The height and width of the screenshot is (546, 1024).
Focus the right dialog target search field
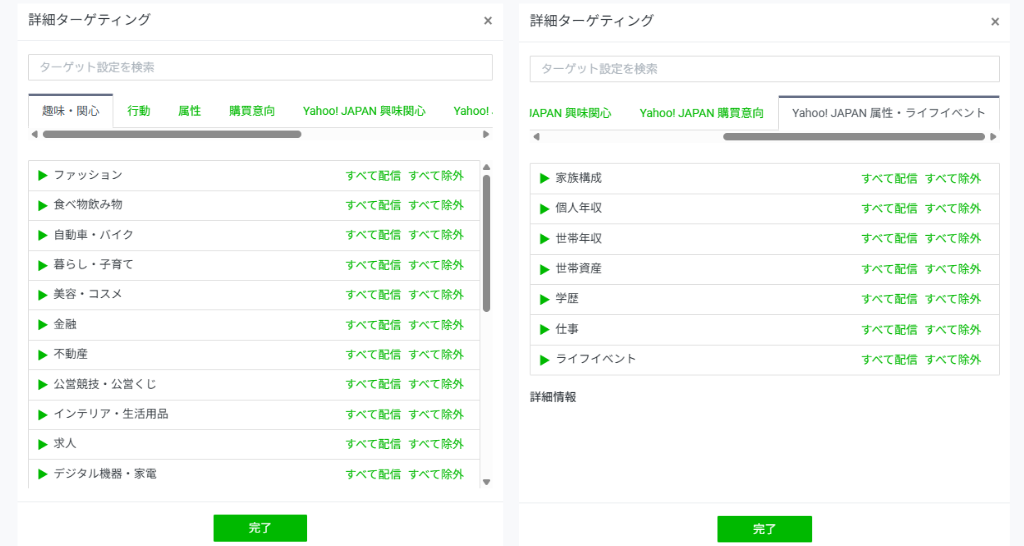tap(764, 69)
